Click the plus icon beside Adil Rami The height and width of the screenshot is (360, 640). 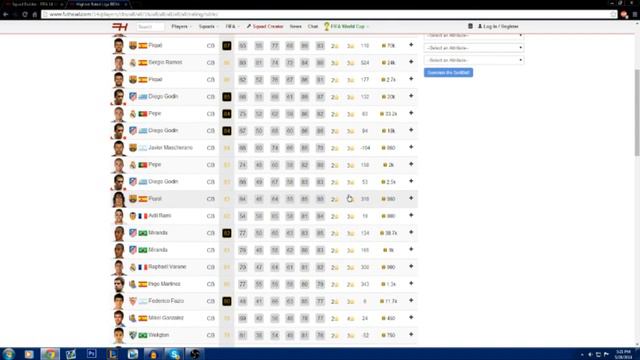point(411,215)
